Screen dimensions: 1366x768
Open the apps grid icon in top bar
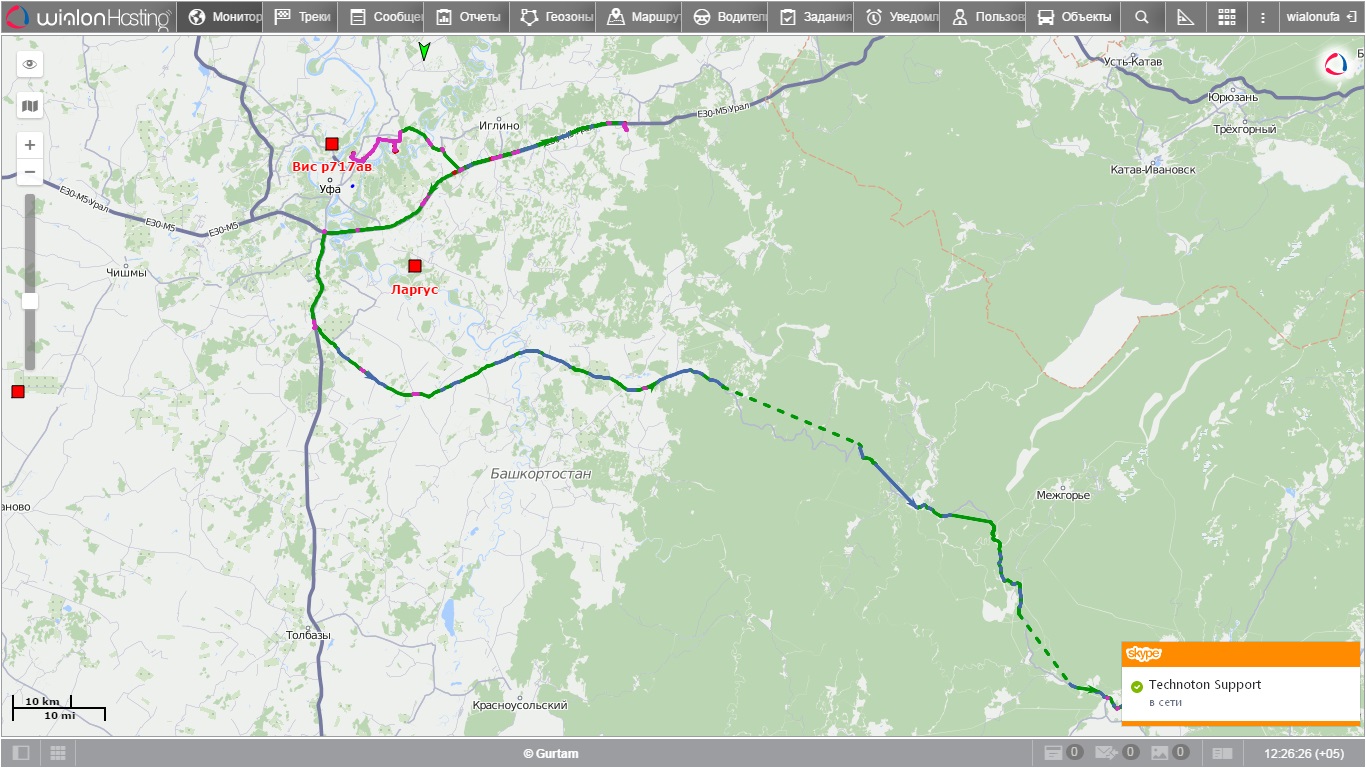click(1227, 17)
